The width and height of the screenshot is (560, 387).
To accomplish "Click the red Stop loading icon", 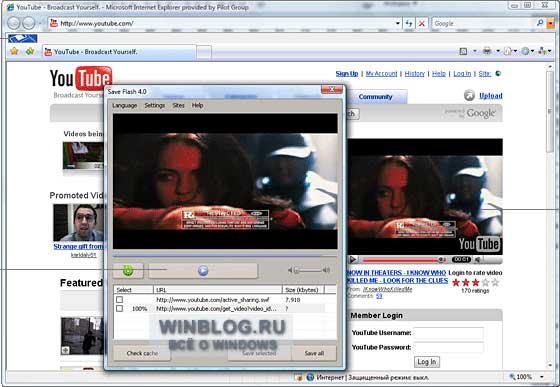I will coord(422,24).
